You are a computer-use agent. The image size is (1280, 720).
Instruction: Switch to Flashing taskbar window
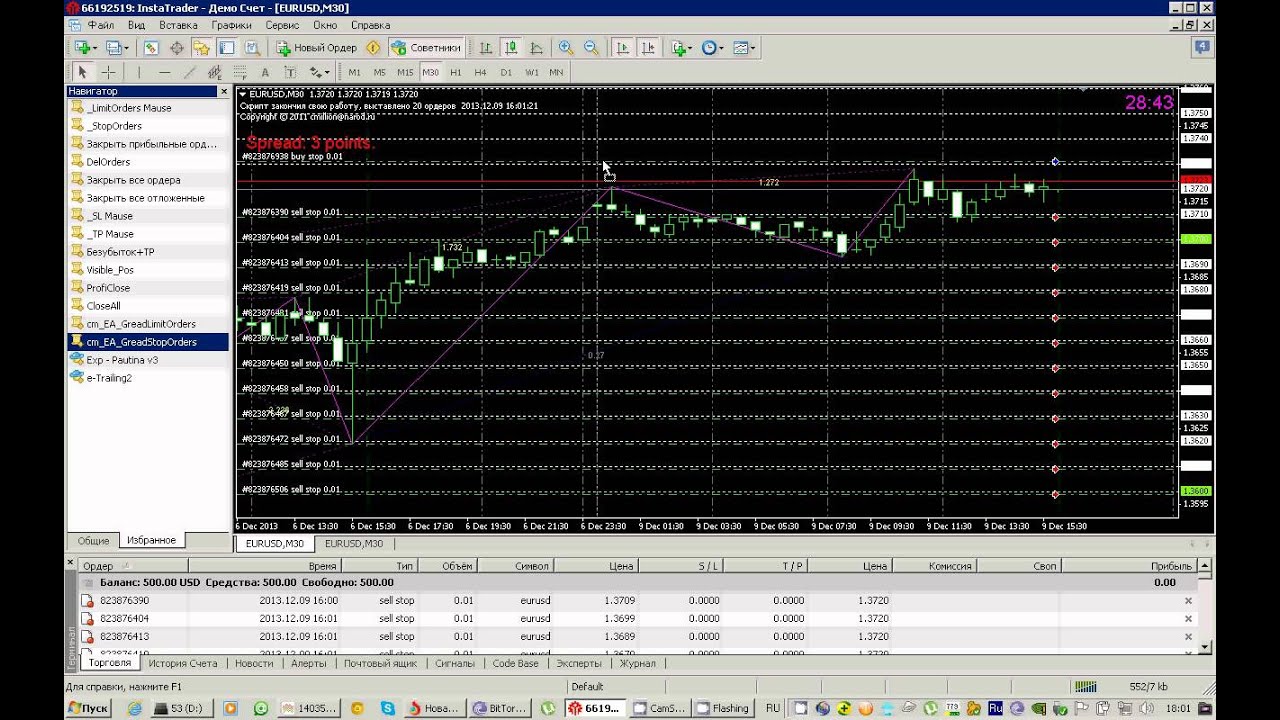[723, 708]
